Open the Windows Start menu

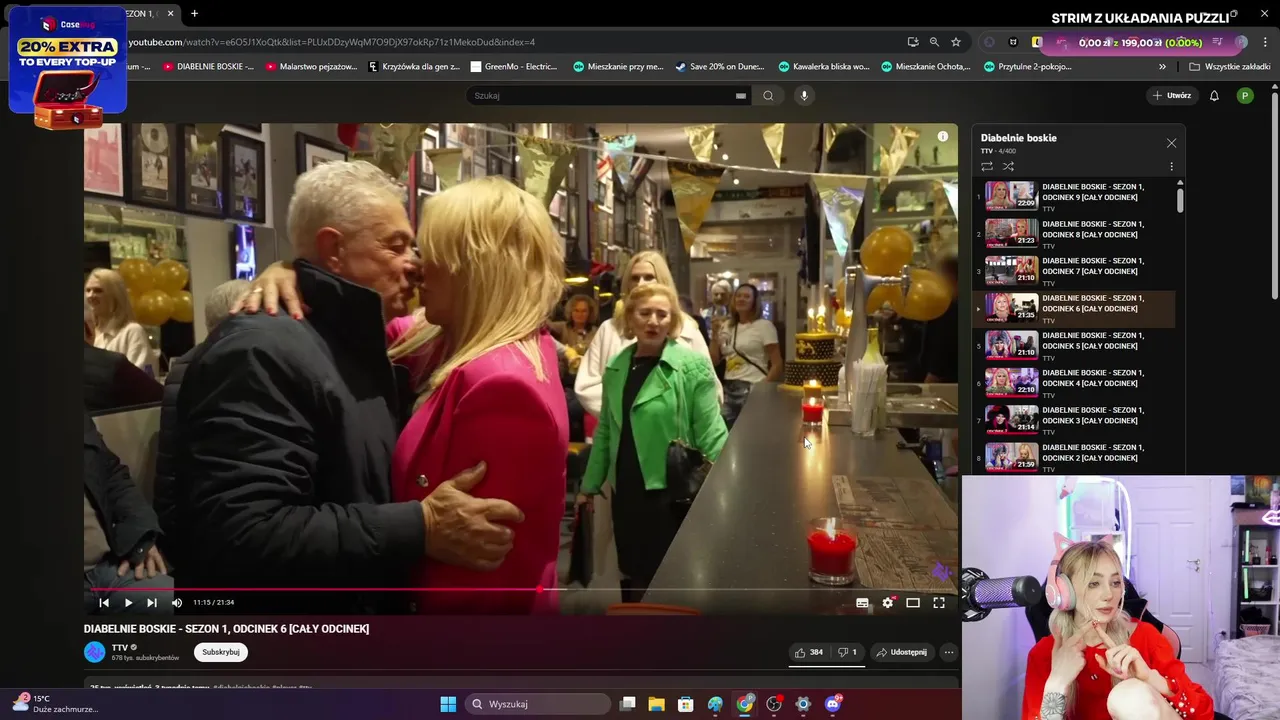(448, 704)
